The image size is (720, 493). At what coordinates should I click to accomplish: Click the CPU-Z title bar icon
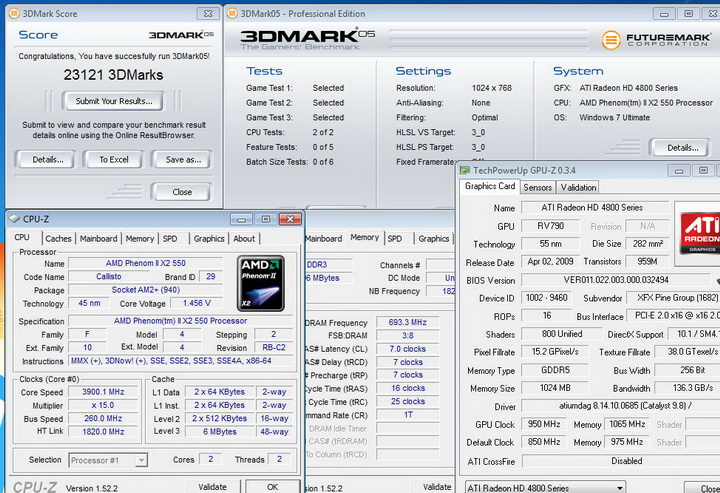click(14, 219)
